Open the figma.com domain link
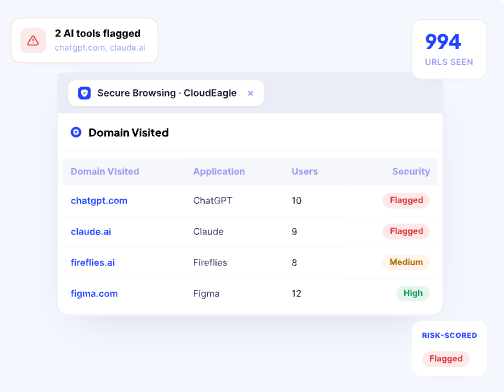Image resolution: width=504 pixels, height=392 pixels. (94, 294)
